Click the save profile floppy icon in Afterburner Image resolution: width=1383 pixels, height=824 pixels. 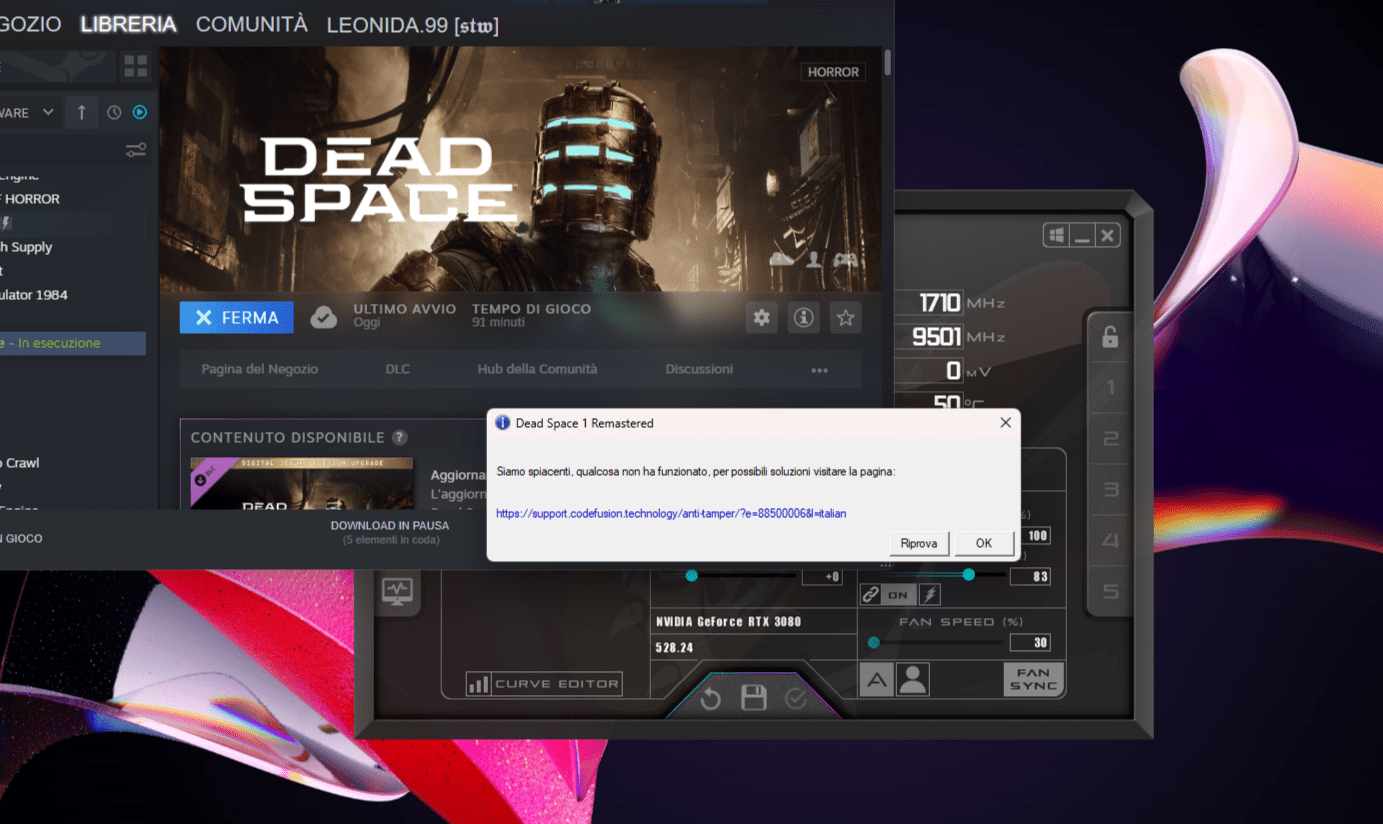pyautogui.click(x=753, y=698)
